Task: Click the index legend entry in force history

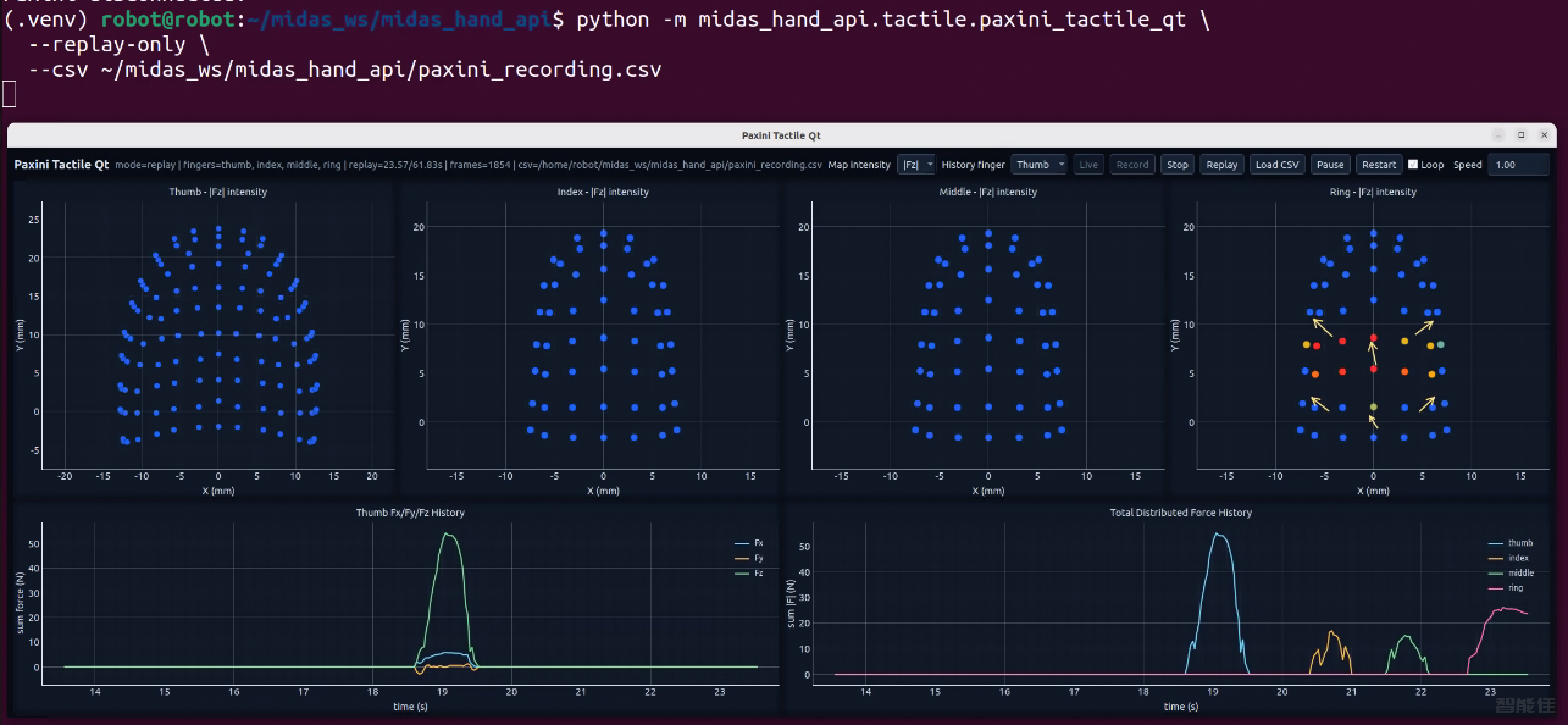Action: coord(1509,558)
